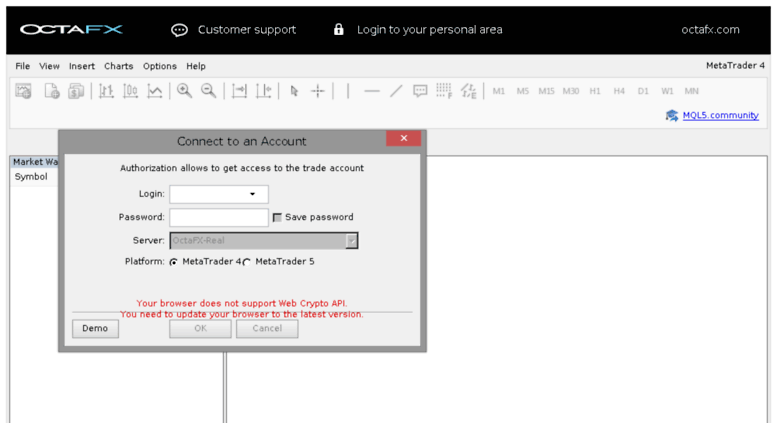The image size is (777, 423).
Task: Click the Demo button
Action: (95, 328)
